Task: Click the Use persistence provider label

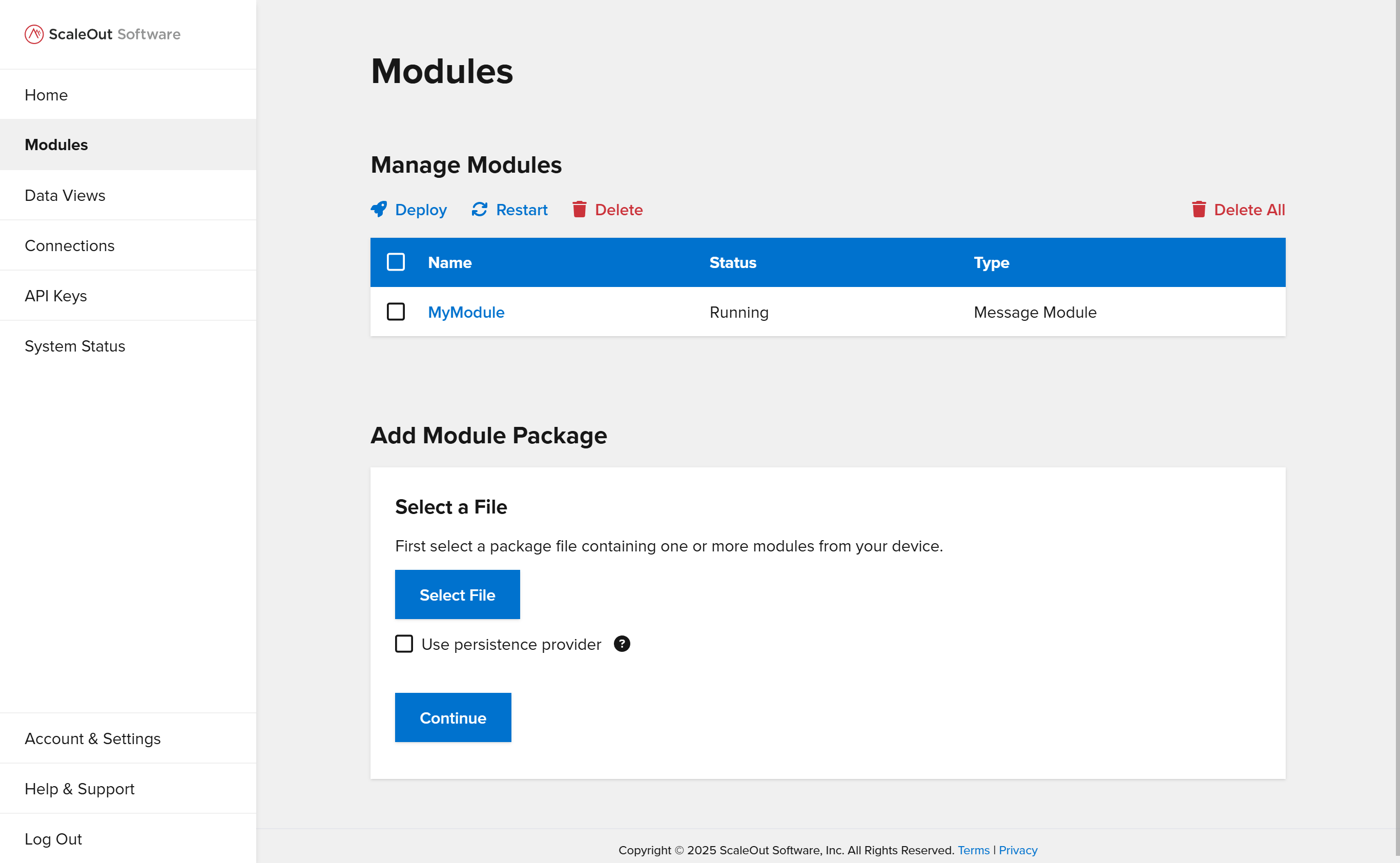Action: click(x=511, y=644)
